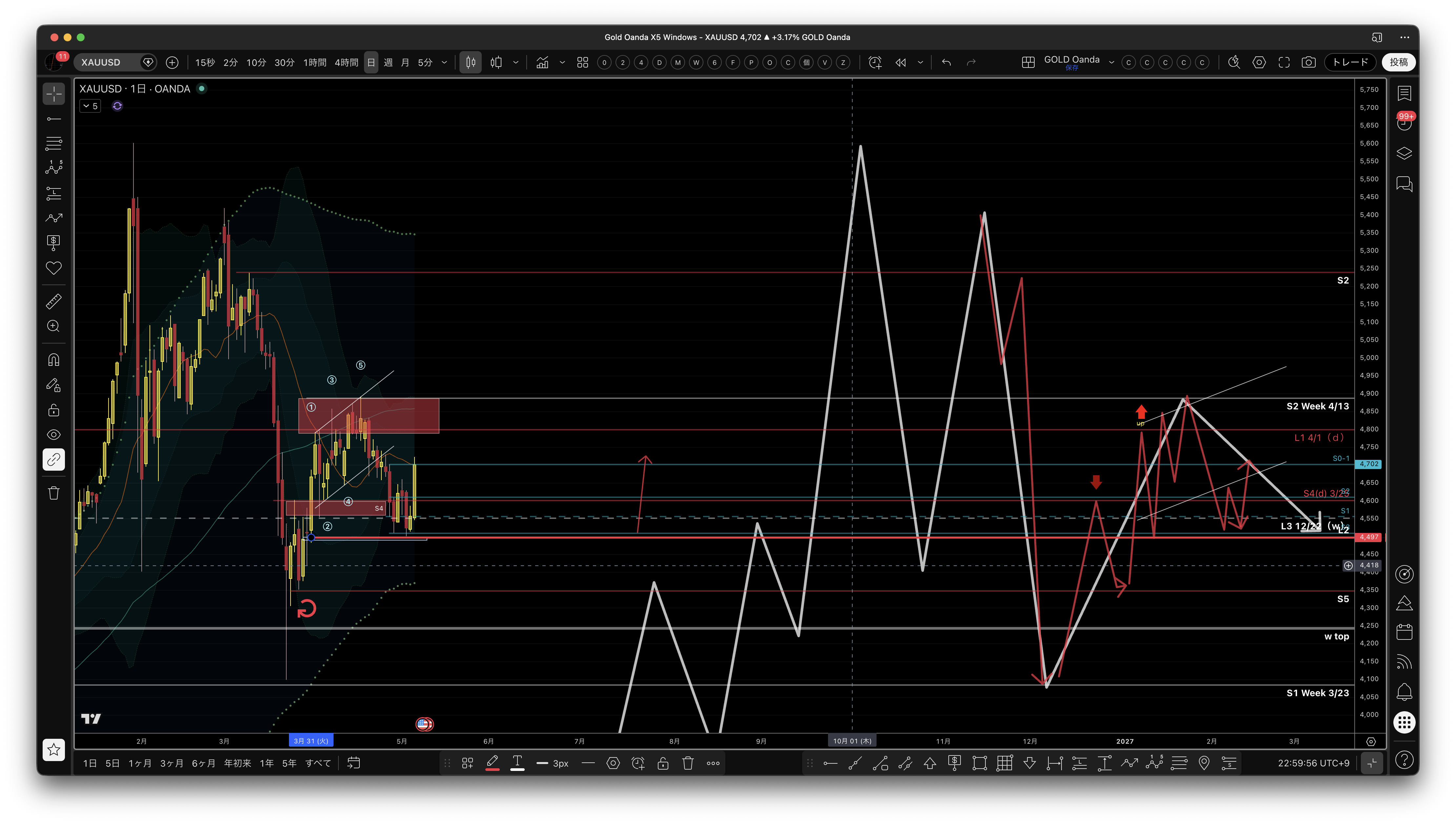The width and height of the screenshot is (1456, 824).
Task: Remove drawings with the left sidebar trash icon
Action: point(54,494)
